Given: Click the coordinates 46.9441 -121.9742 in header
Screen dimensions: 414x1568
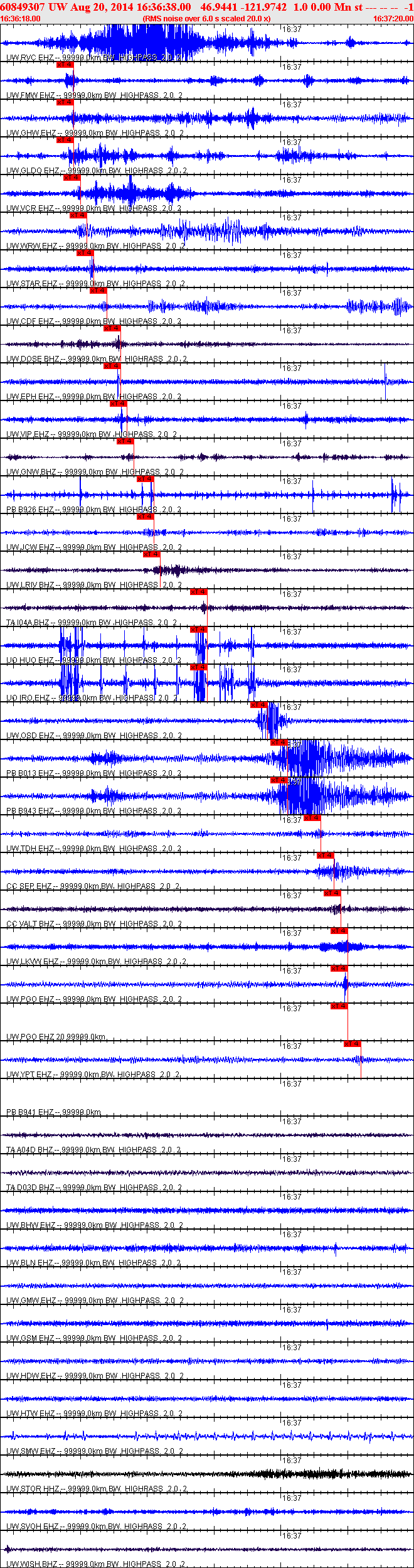Looking at the screenshot, I should 243,7.
